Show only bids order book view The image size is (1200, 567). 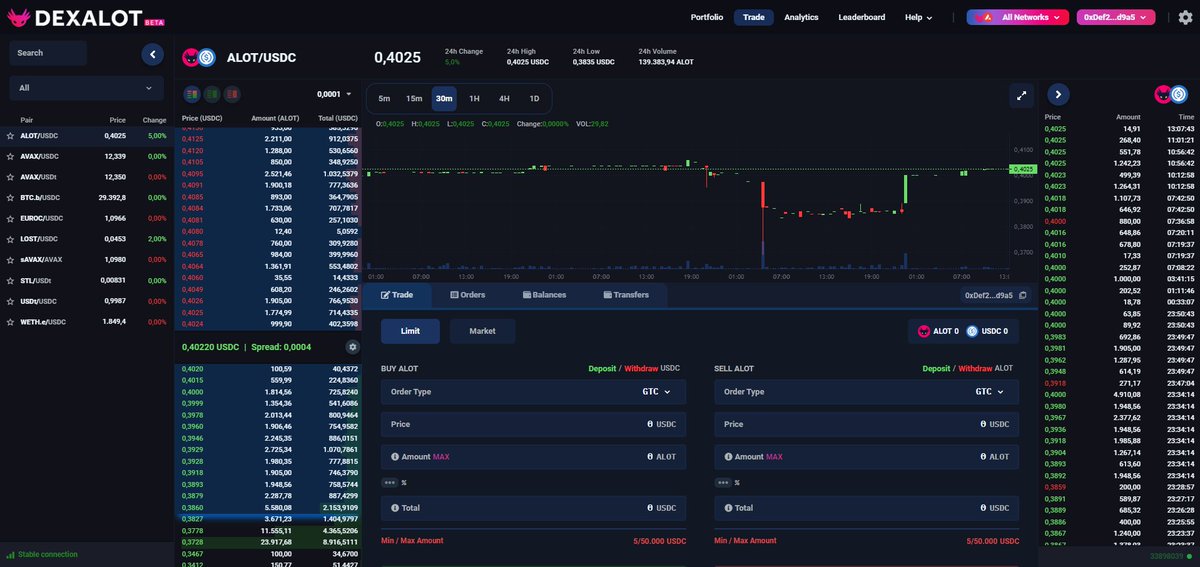[211, 94]
